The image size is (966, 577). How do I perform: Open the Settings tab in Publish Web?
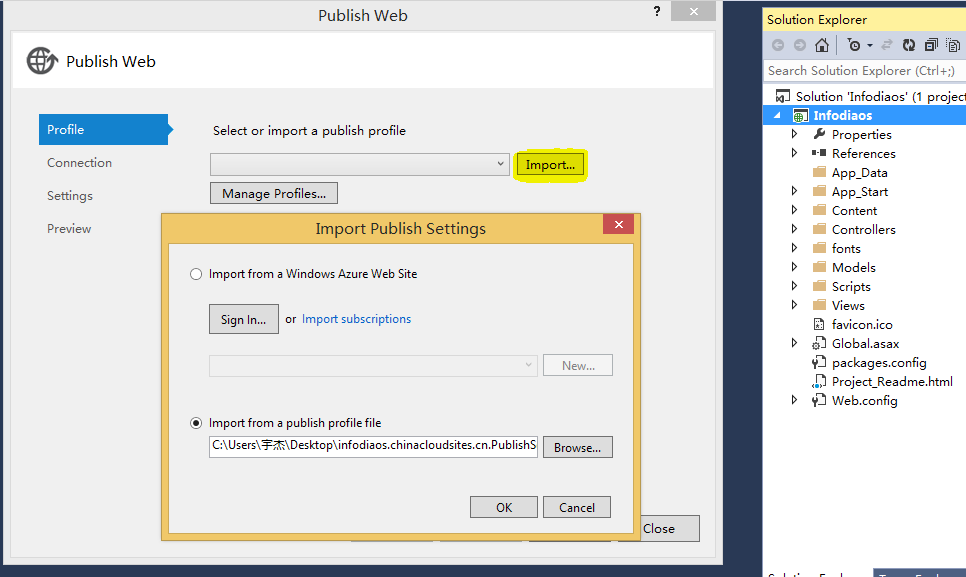coord(70,196)
